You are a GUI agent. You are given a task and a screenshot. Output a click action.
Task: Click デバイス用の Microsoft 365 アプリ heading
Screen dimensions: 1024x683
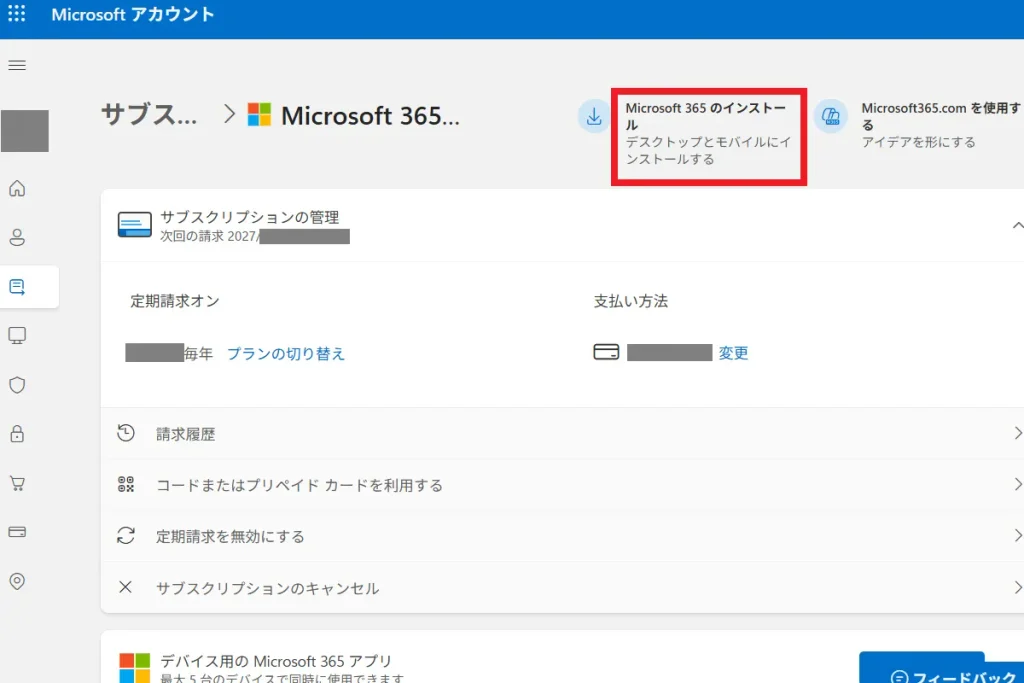pyautogui.click(x=276, y=661)
